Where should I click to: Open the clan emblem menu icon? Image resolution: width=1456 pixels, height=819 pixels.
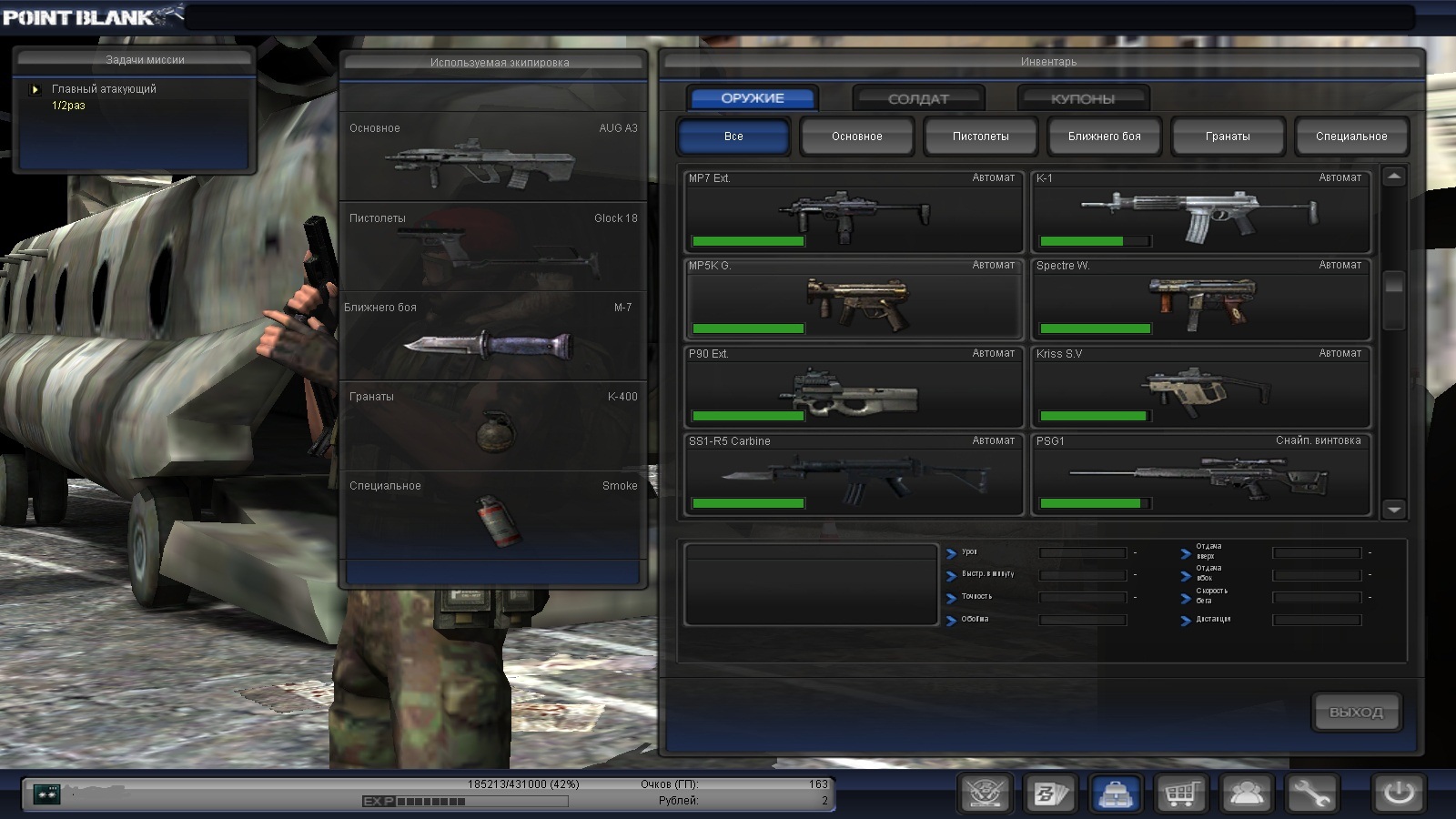[985, 794]
